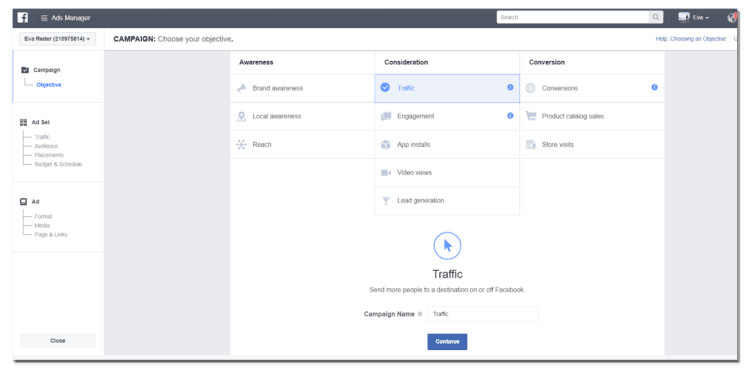750x369 pixels.
Task: Open the Ads Manager hamburger menu
Action: 44,18
